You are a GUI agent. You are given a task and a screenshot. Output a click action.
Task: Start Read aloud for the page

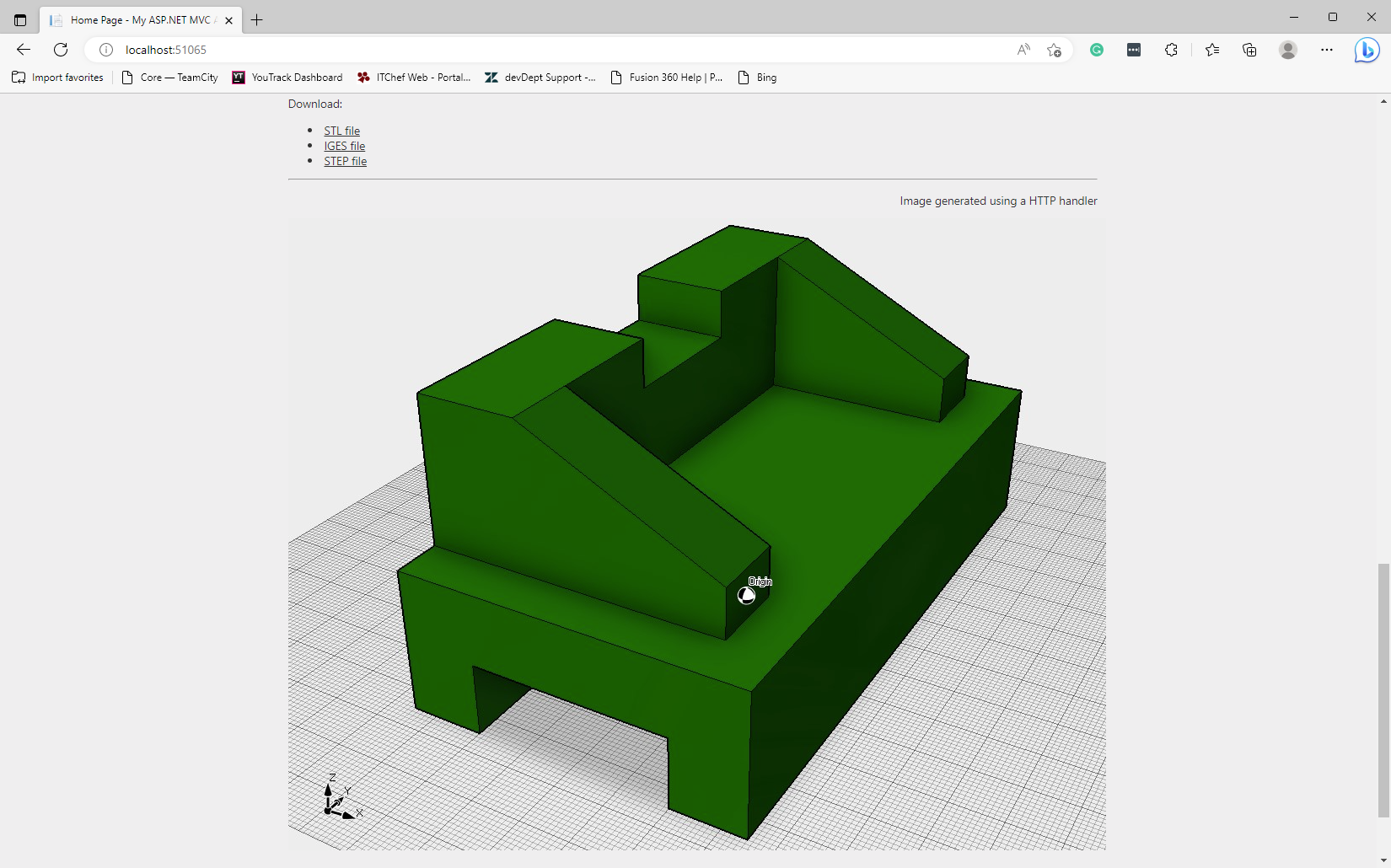pyautogui.click(x=1023, y=50)
